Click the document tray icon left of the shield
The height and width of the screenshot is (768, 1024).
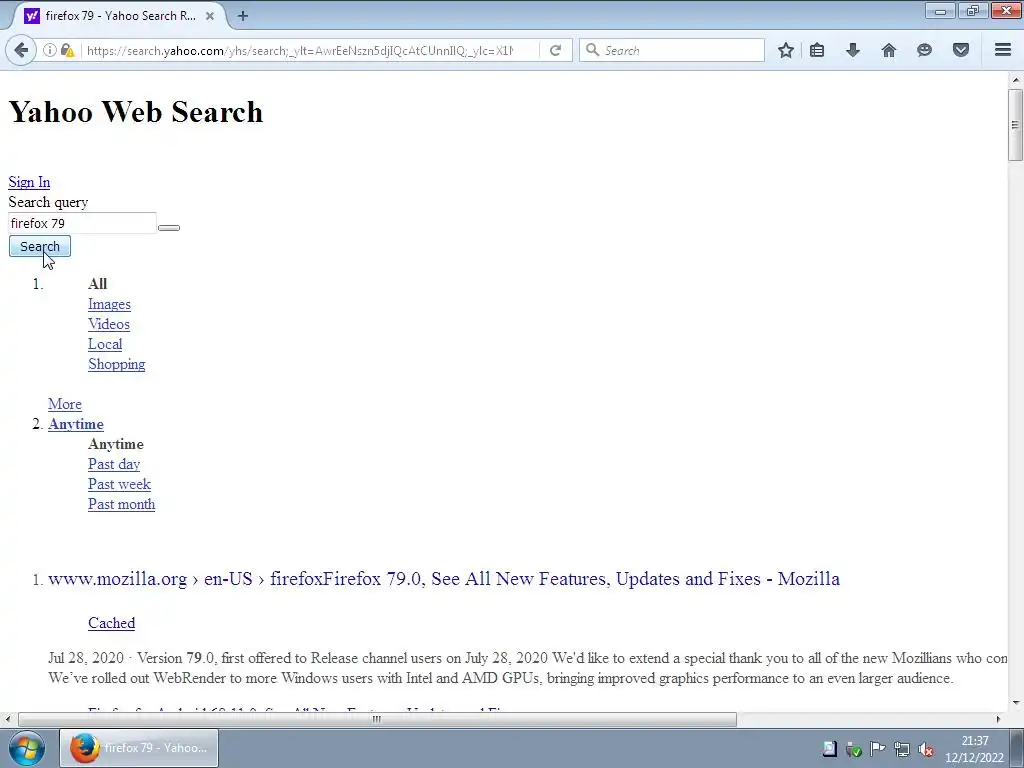[x=829, y=749]
